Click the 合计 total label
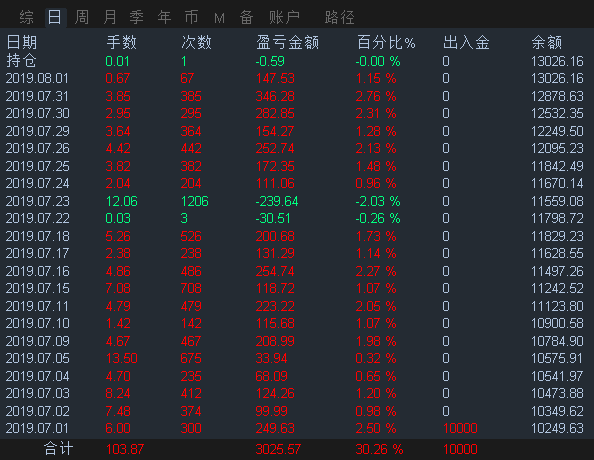Viewport: 594px width, 460px height. pyautogui.click(x=58, y=449)
